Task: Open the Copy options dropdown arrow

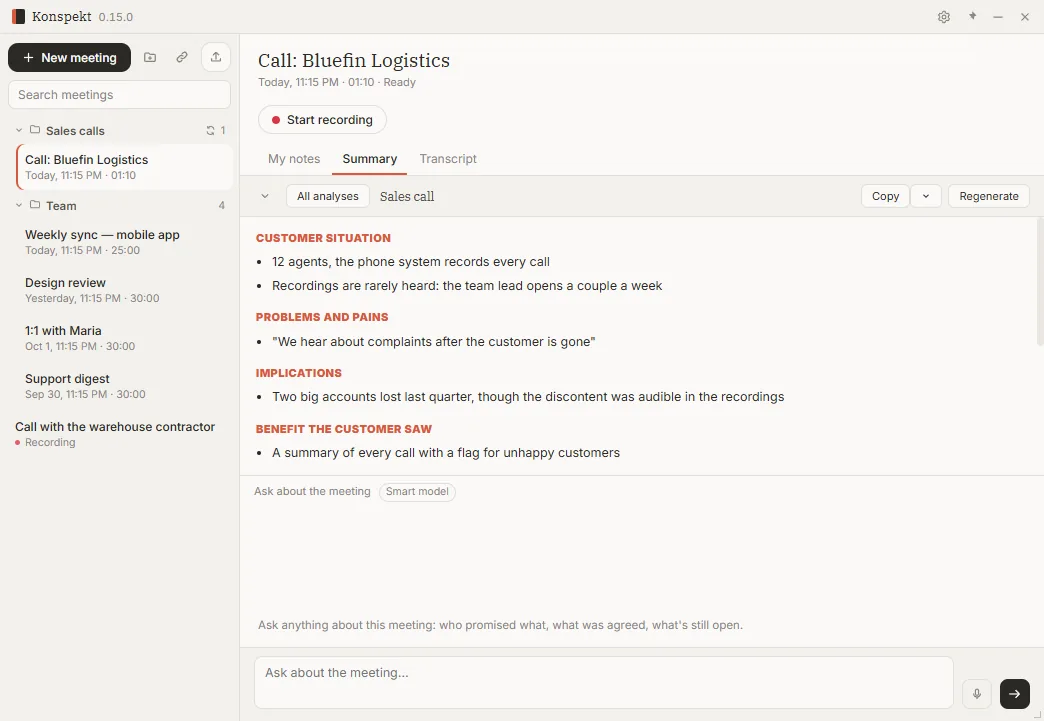Action: [x=925, y=196]
